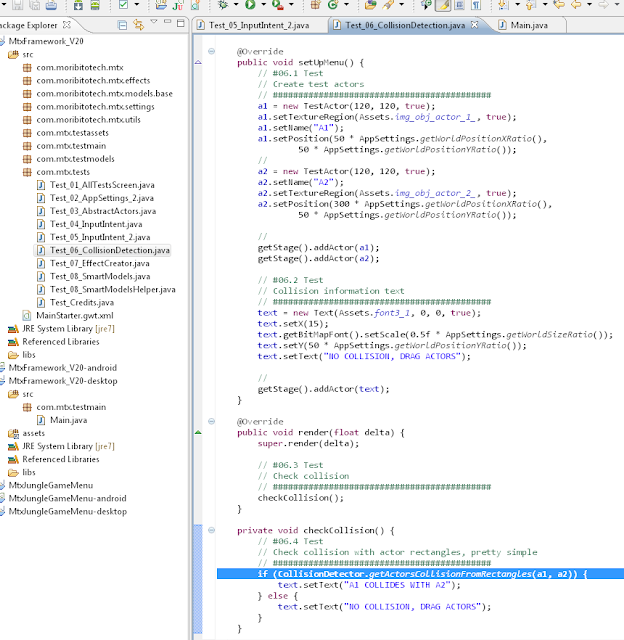Click the checkmark task toolbar icon

(123, 4)
